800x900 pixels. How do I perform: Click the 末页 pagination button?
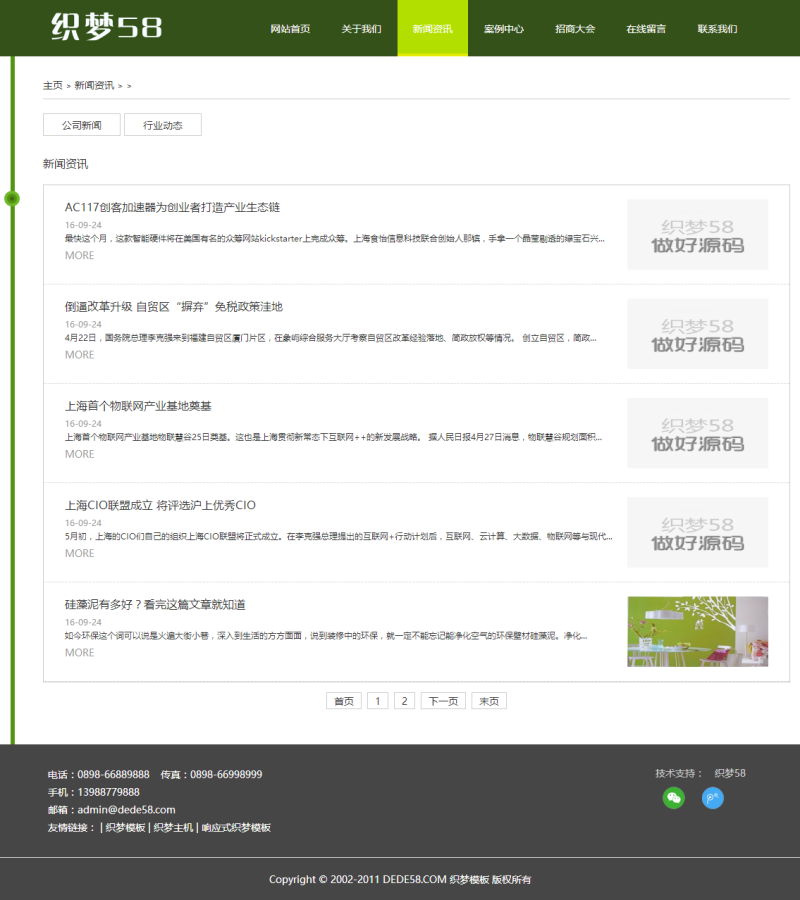(489, 701)
